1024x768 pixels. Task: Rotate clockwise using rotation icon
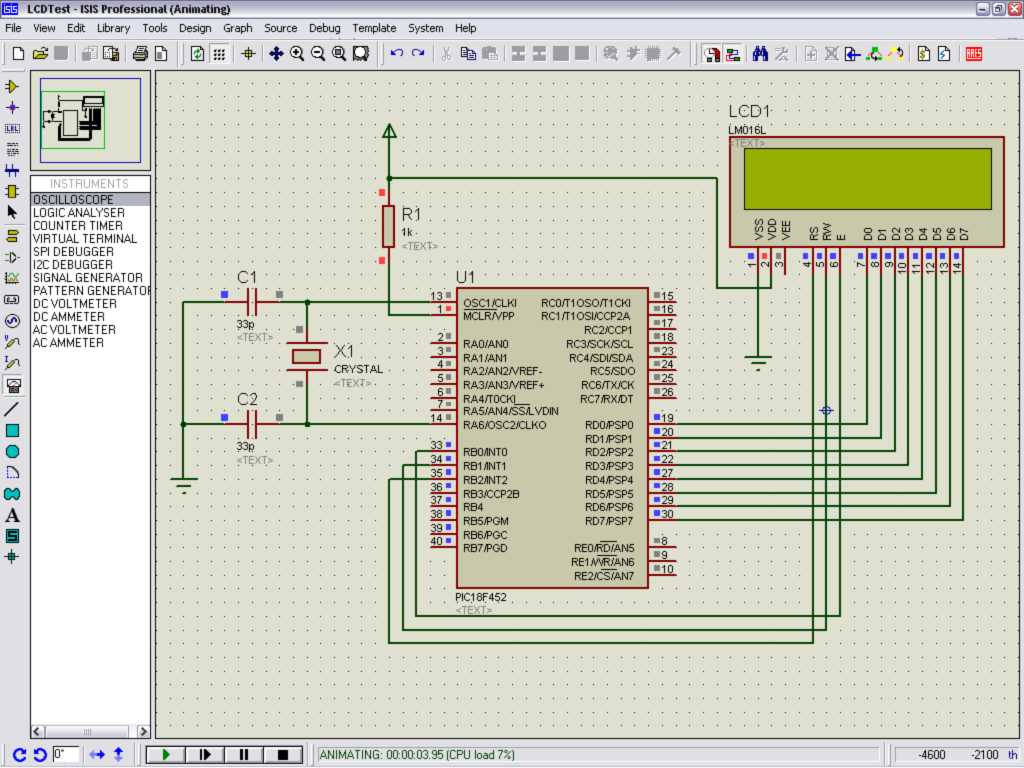click(x=19, y=755)
